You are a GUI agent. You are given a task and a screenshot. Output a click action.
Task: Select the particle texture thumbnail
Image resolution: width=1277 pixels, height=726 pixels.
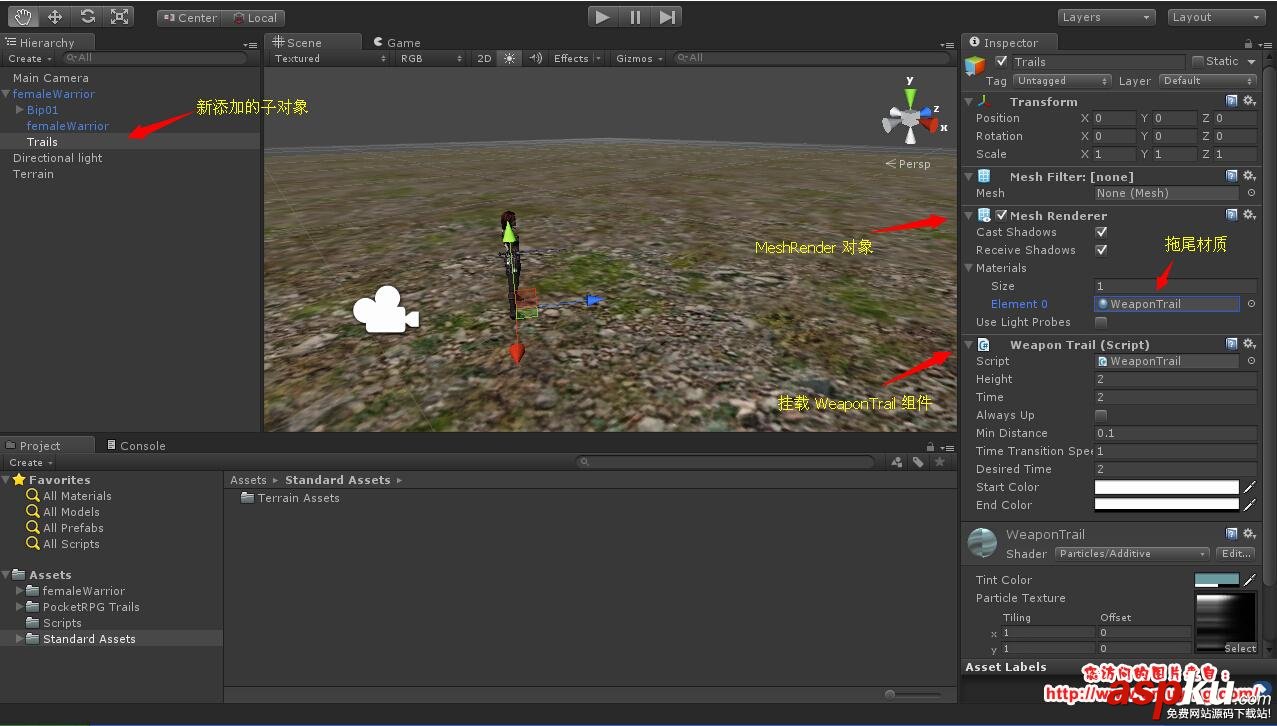[x=1226, y=622]
